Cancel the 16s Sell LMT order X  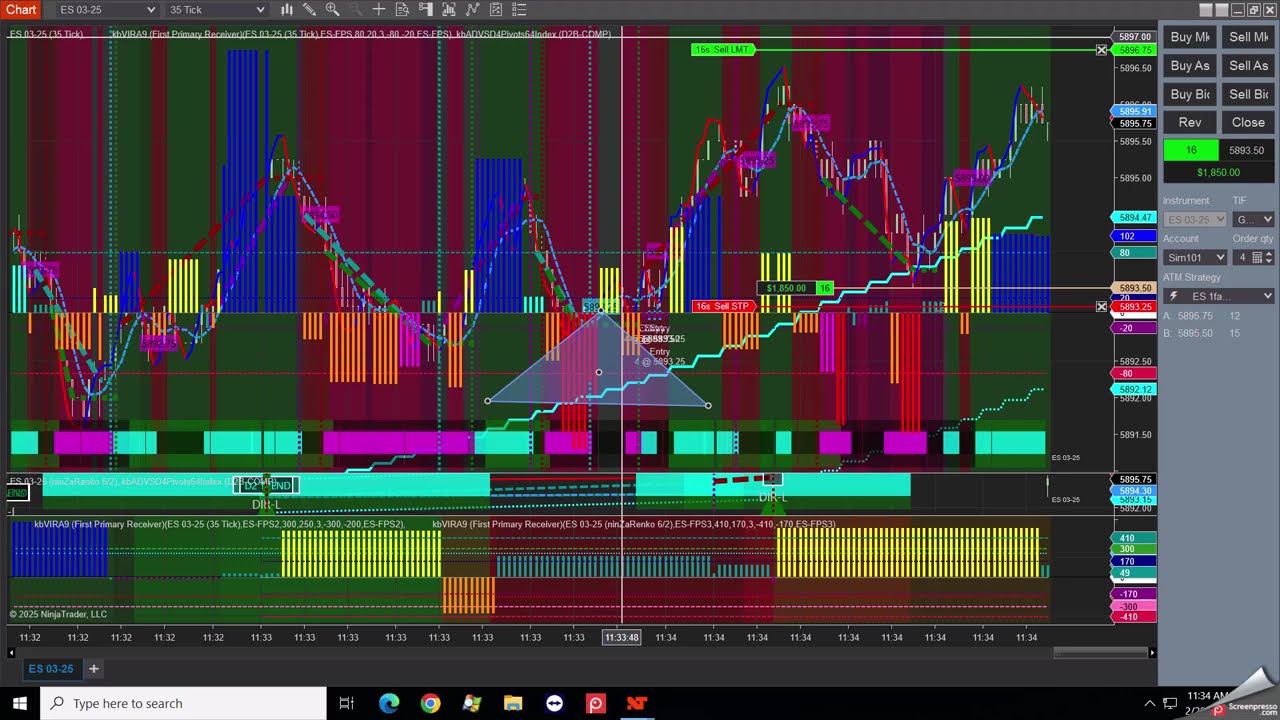tap(1101, 49)
